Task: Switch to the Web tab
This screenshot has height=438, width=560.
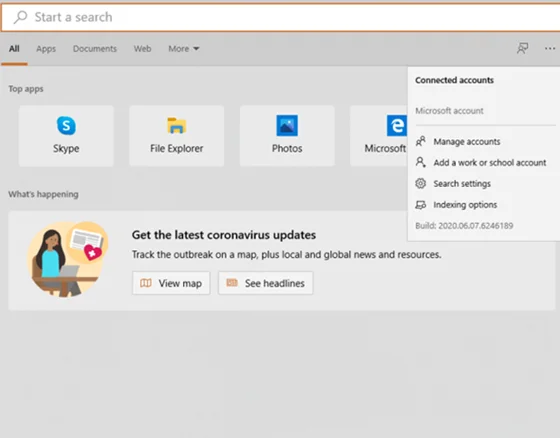Action: point(142,49)
